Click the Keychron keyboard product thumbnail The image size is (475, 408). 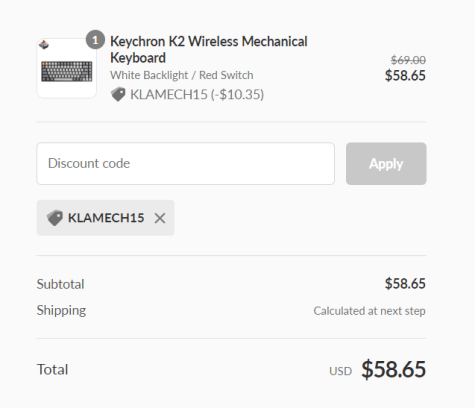pyautogui.click(x=67, y=68)
